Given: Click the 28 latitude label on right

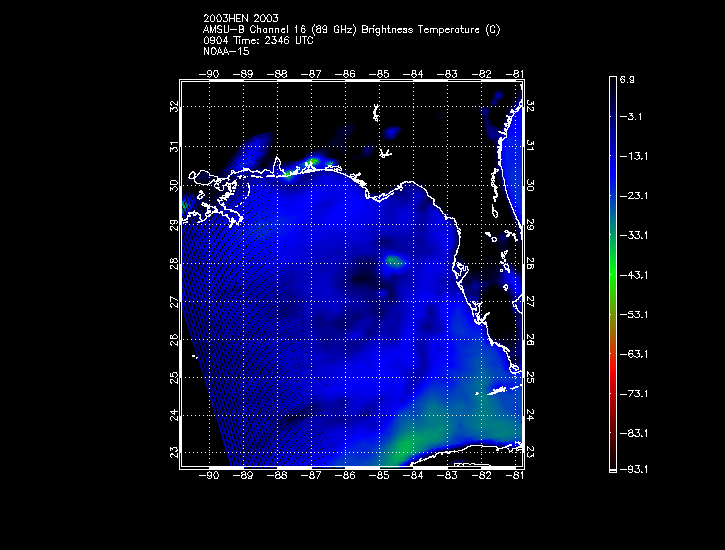Looking at the screenshot, I should pos(530,263).
